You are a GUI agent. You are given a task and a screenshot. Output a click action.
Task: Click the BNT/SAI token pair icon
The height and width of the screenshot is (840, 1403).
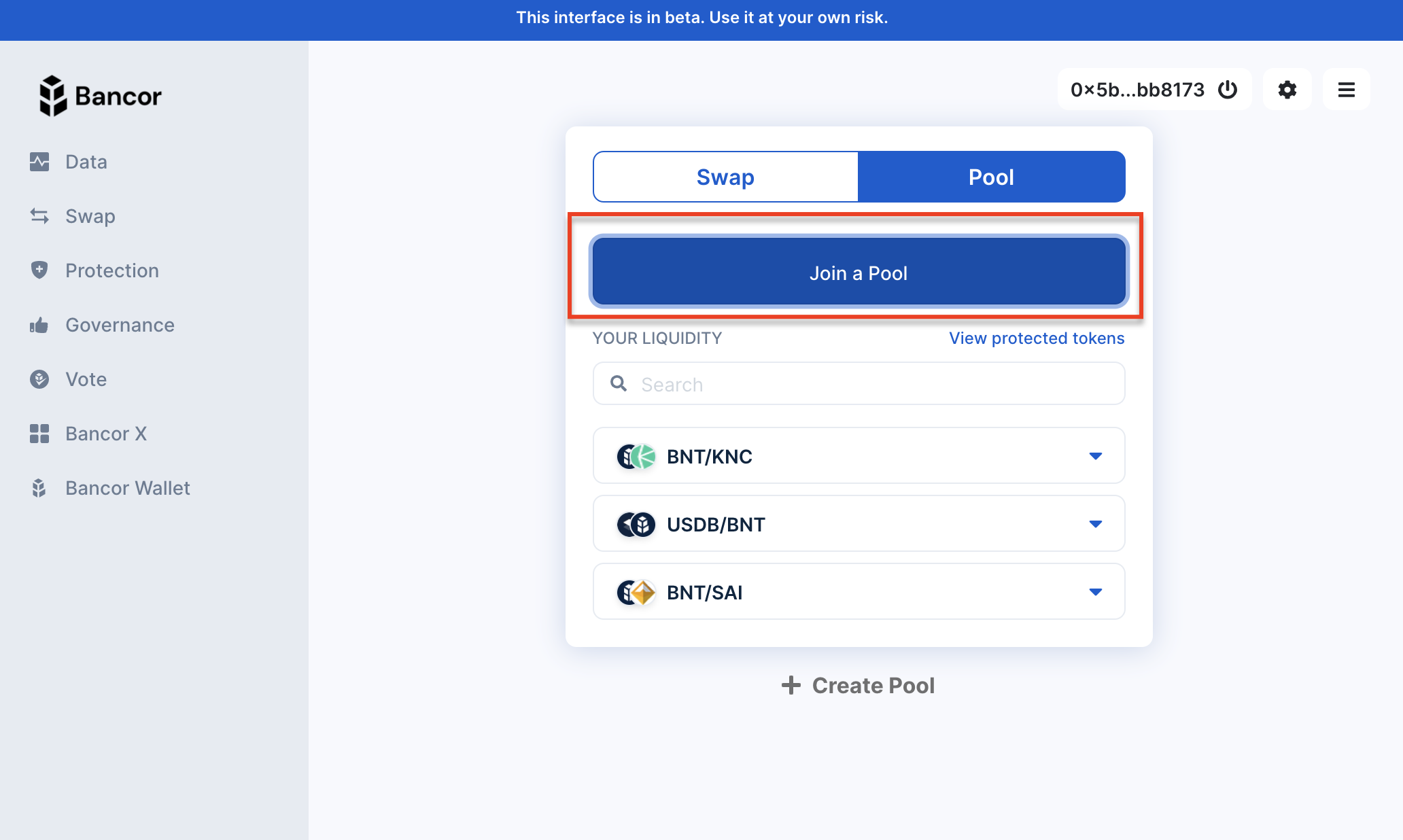coord(636,592)
